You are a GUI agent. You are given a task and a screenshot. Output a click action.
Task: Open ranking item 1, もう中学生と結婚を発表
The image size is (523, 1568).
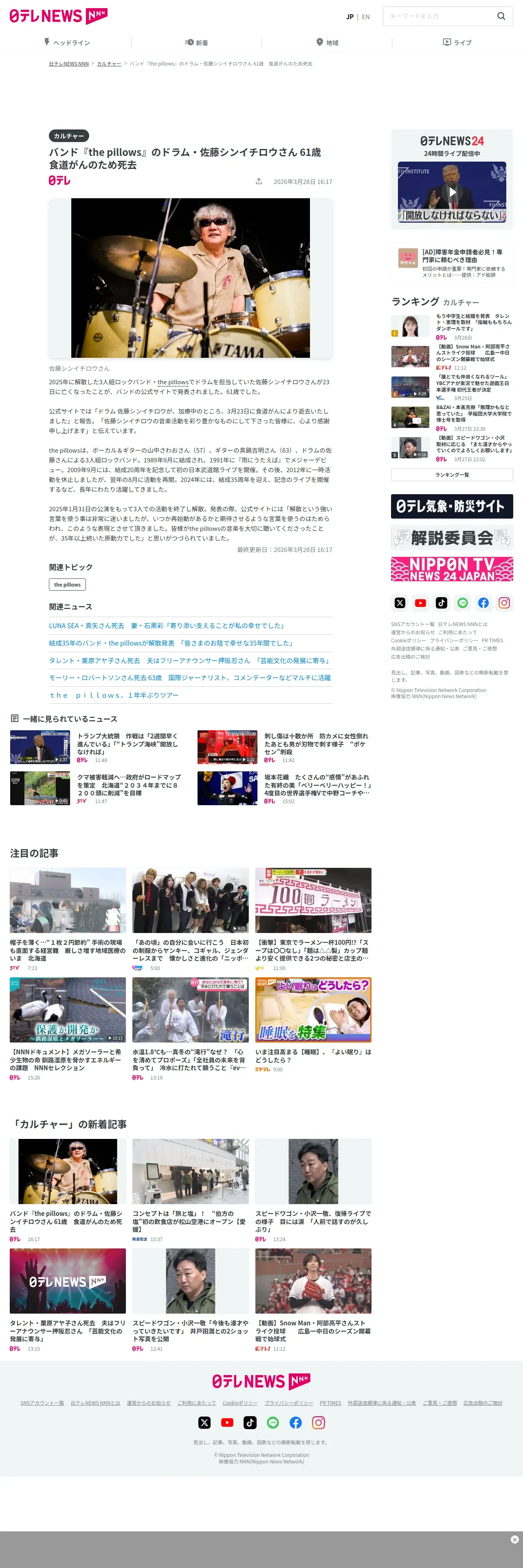pos(452,326)
